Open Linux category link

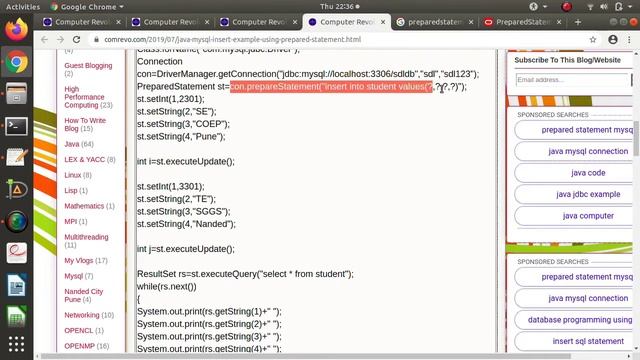[x=73, y=175]
